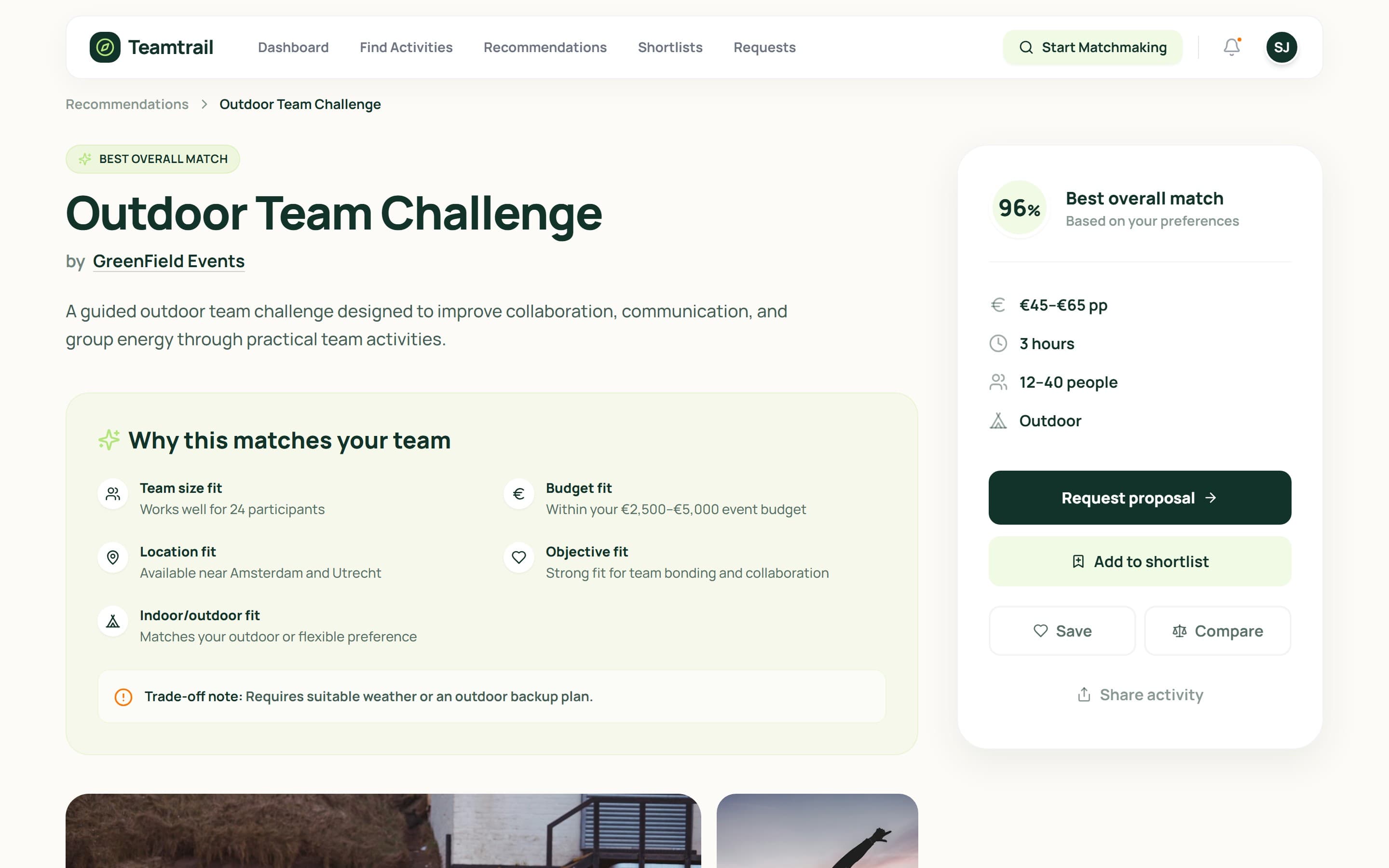1389x868 pixels.
Task: Click the tent icon beside Outdoor
Action: pyautogui.click(x=998, y=421)
